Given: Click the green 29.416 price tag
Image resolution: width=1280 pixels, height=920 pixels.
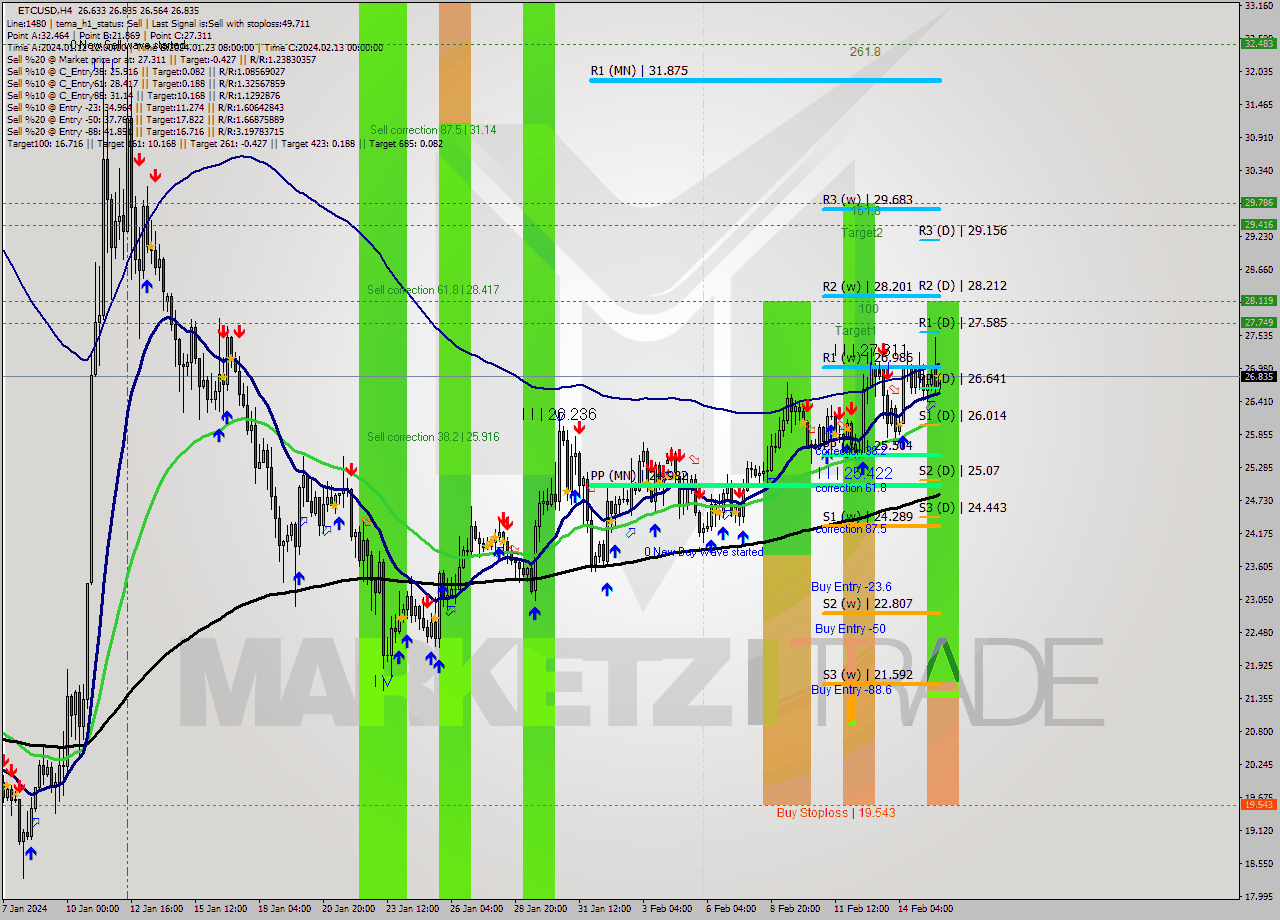Looking at the screenshot, I should tap(1258, 224).
